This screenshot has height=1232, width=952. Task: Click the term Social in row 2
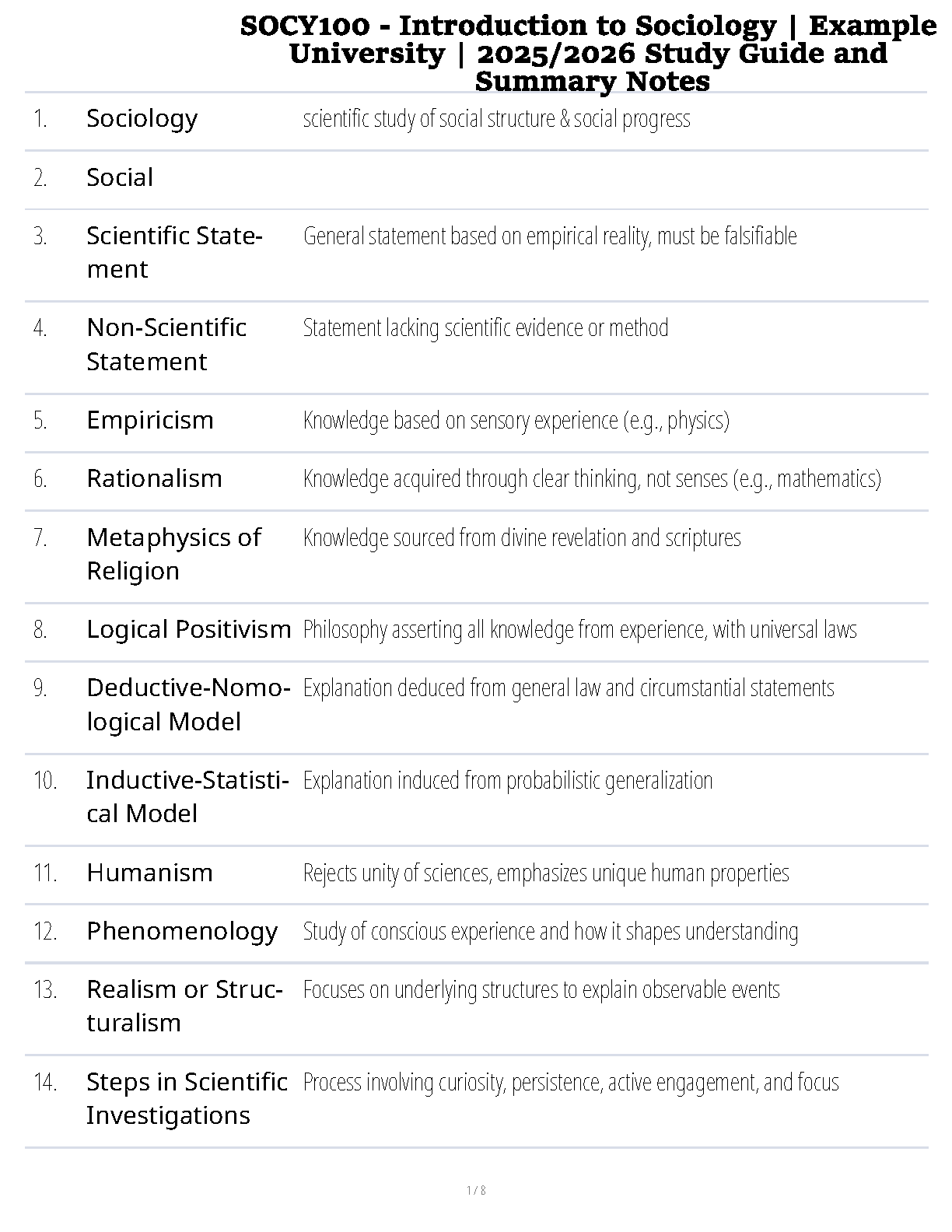tap(120, 177)
